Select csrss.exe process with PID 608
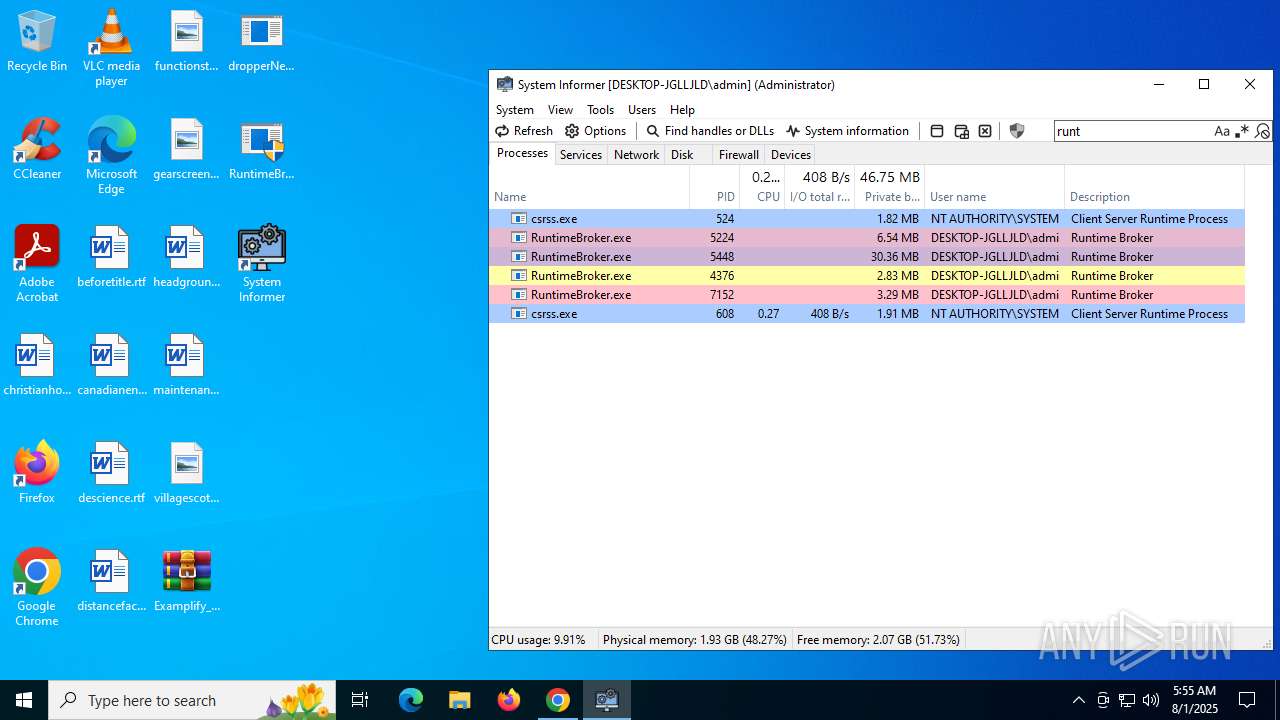The width and height of the screenshot is (1280, 720). tap(867, 314)
